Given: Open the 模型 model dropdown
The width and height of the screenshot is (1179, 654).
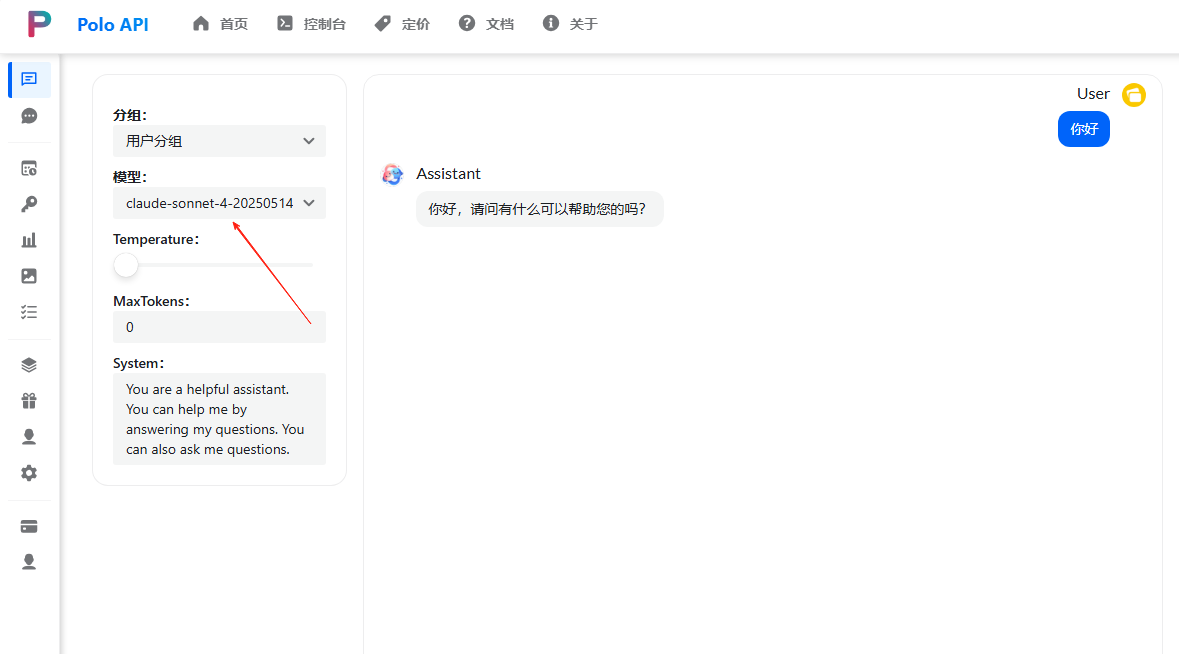Looking at the screenshot, I should tap(219, 203).
